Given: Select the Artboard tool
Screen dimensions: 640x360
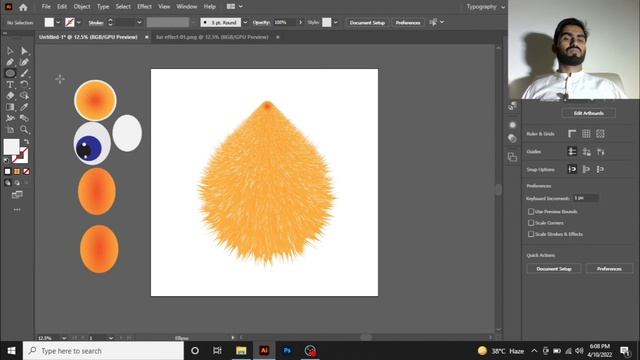Looking at the screenshot, I should tap(10, 130).
